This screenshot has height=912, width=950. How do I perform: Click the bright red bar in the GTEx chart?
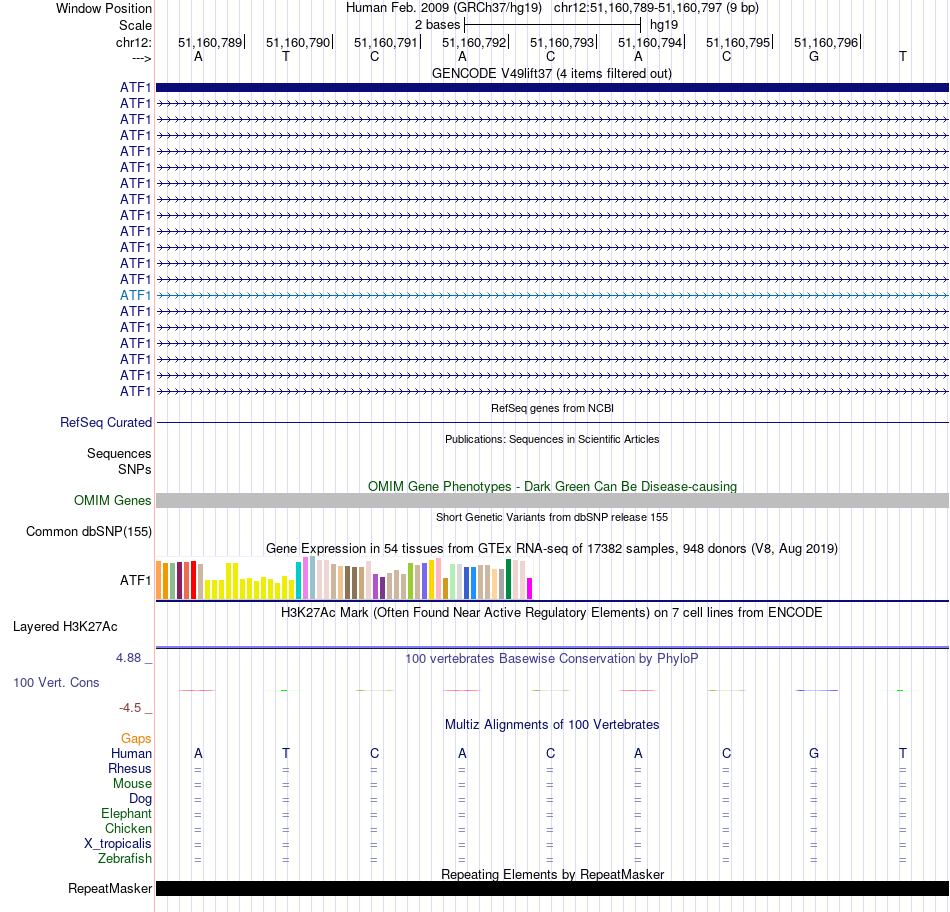coord(193,580)
